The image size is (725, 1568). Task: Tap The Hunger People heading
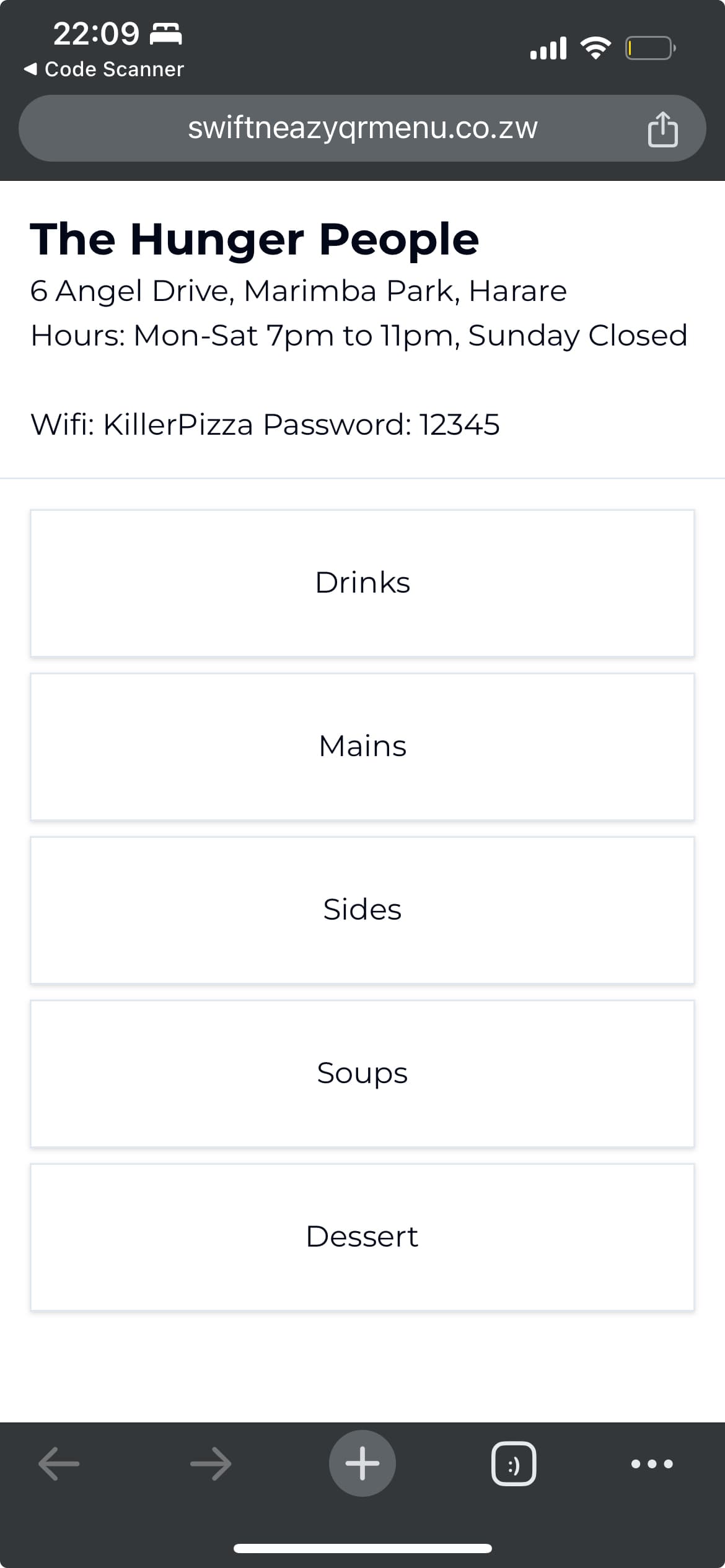click(x=255, y=239)
